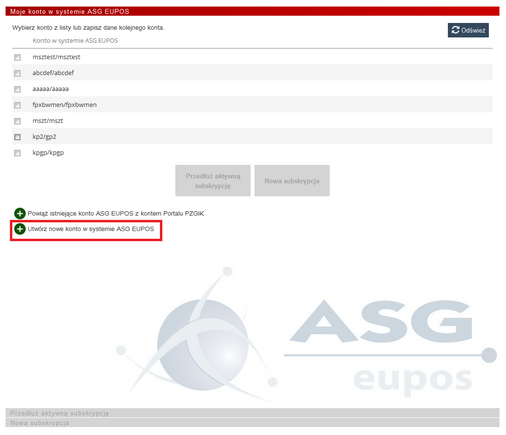506x435 pixels.
Task: Click green plus icon beside Powiąż istniejące konto
Action: [20, 213]
